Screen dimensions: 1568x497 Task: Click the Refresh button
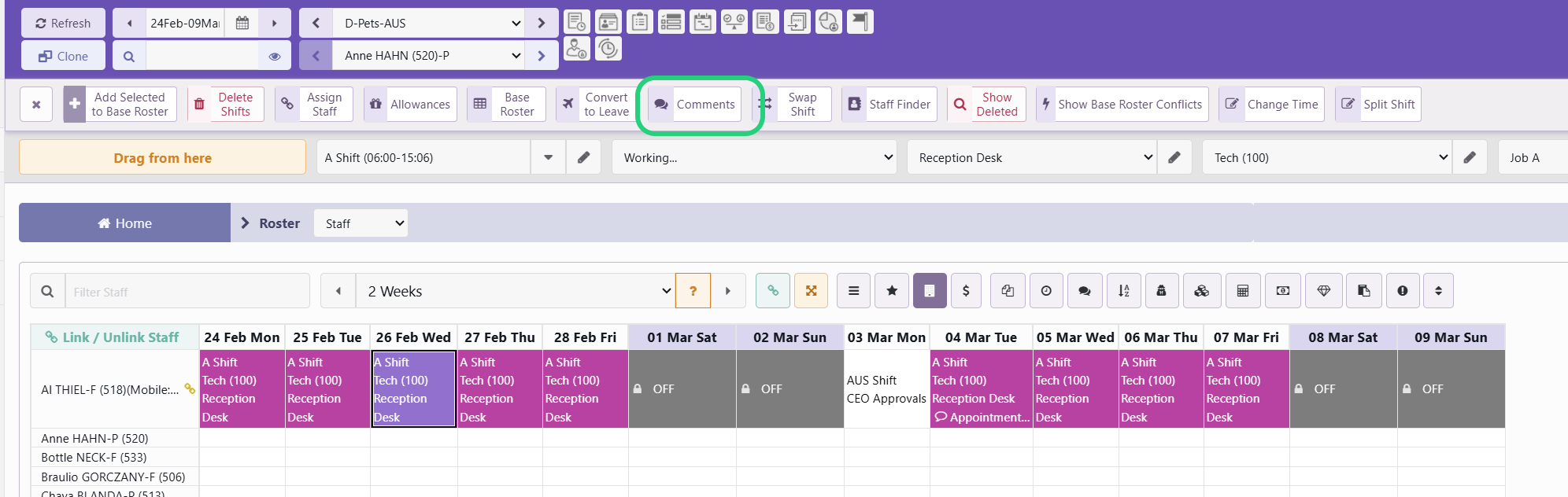[63, 23]
